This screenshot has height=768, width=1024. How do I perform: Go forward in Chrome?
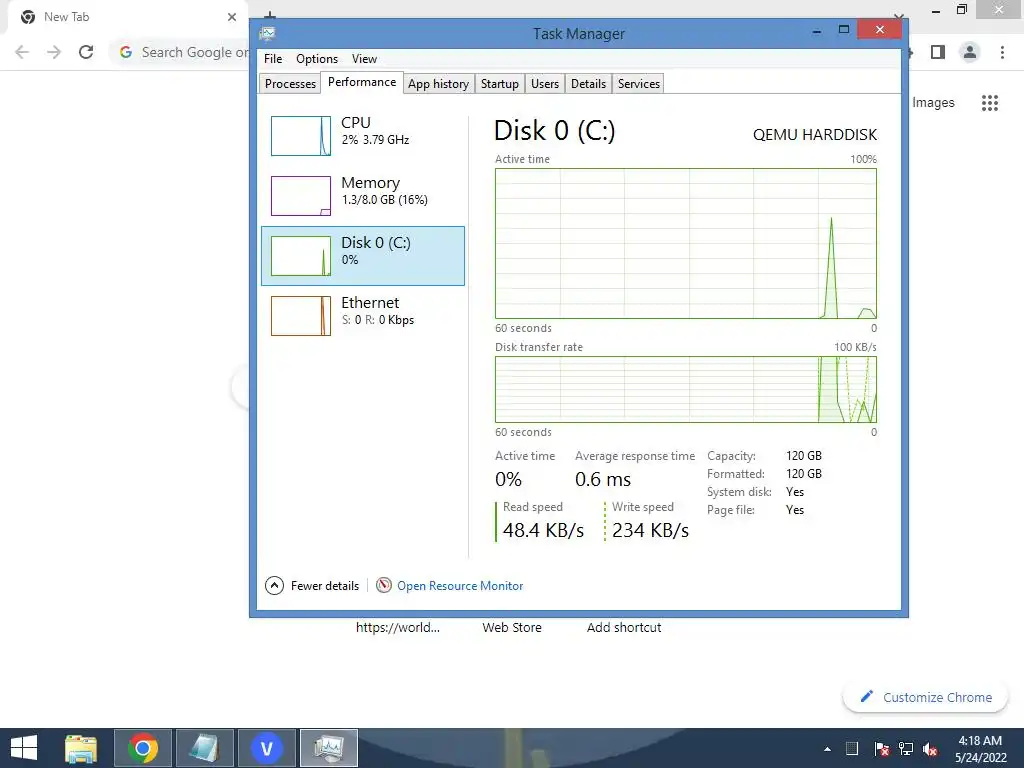tap(54, 52)
